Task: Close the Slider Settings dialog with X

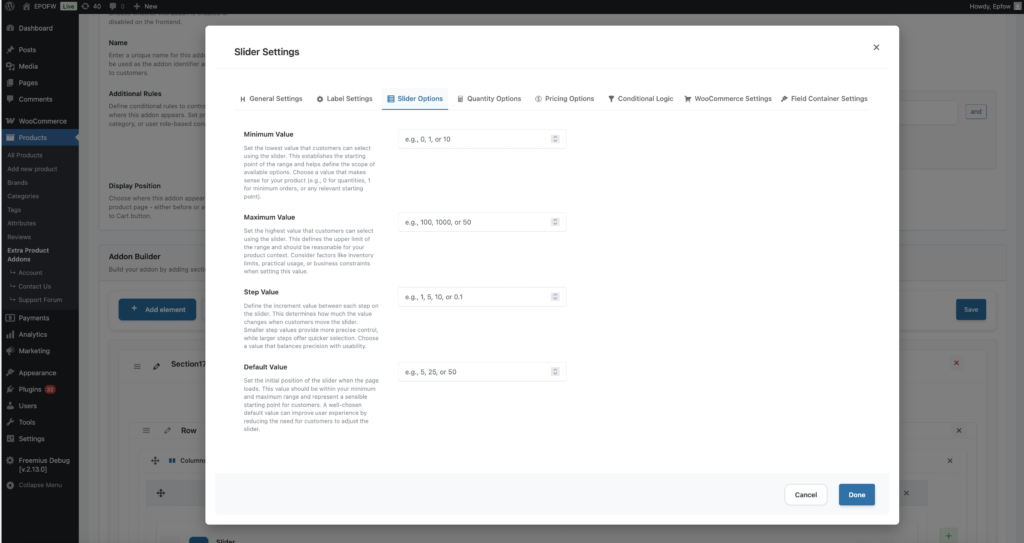Action: pos(876,47)
